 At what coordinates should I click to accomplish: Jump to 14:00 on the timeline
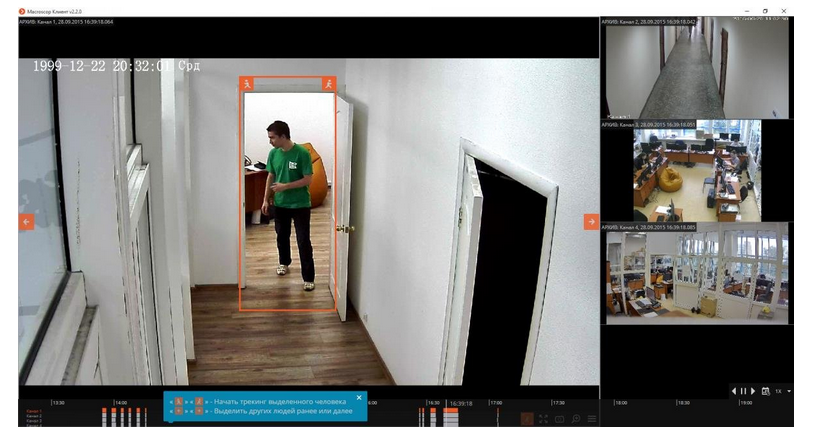121,403
